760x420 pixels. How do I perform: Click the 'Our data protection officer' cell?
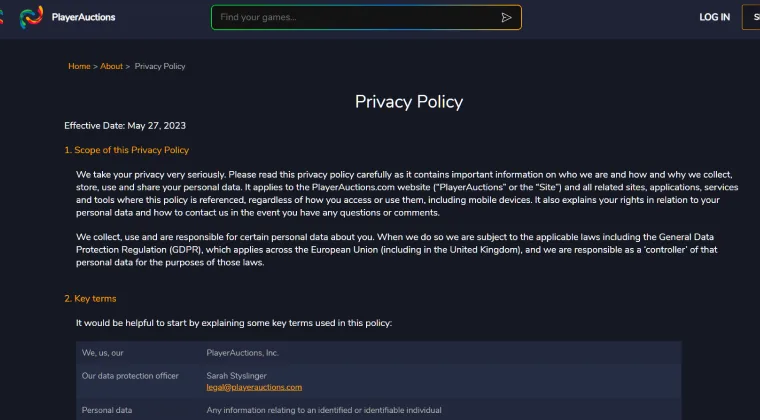point(130,376)
